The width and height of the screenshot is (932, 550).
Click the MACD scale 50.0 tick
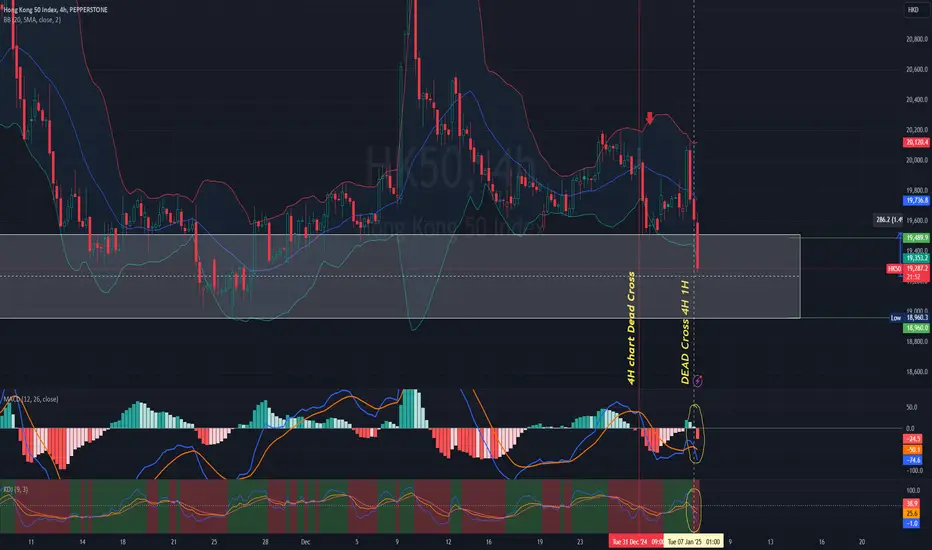(x=911, y=408)
